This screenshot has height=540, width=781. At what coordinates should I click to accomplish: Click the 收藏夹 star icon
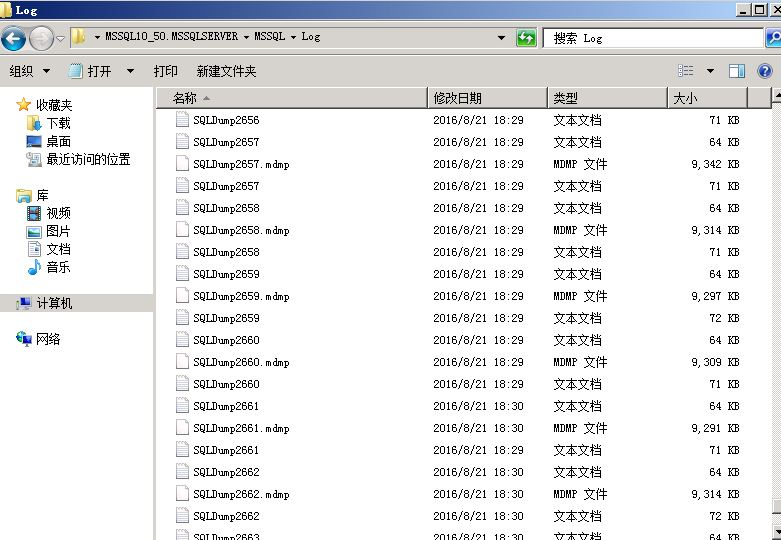click(23, 105)
